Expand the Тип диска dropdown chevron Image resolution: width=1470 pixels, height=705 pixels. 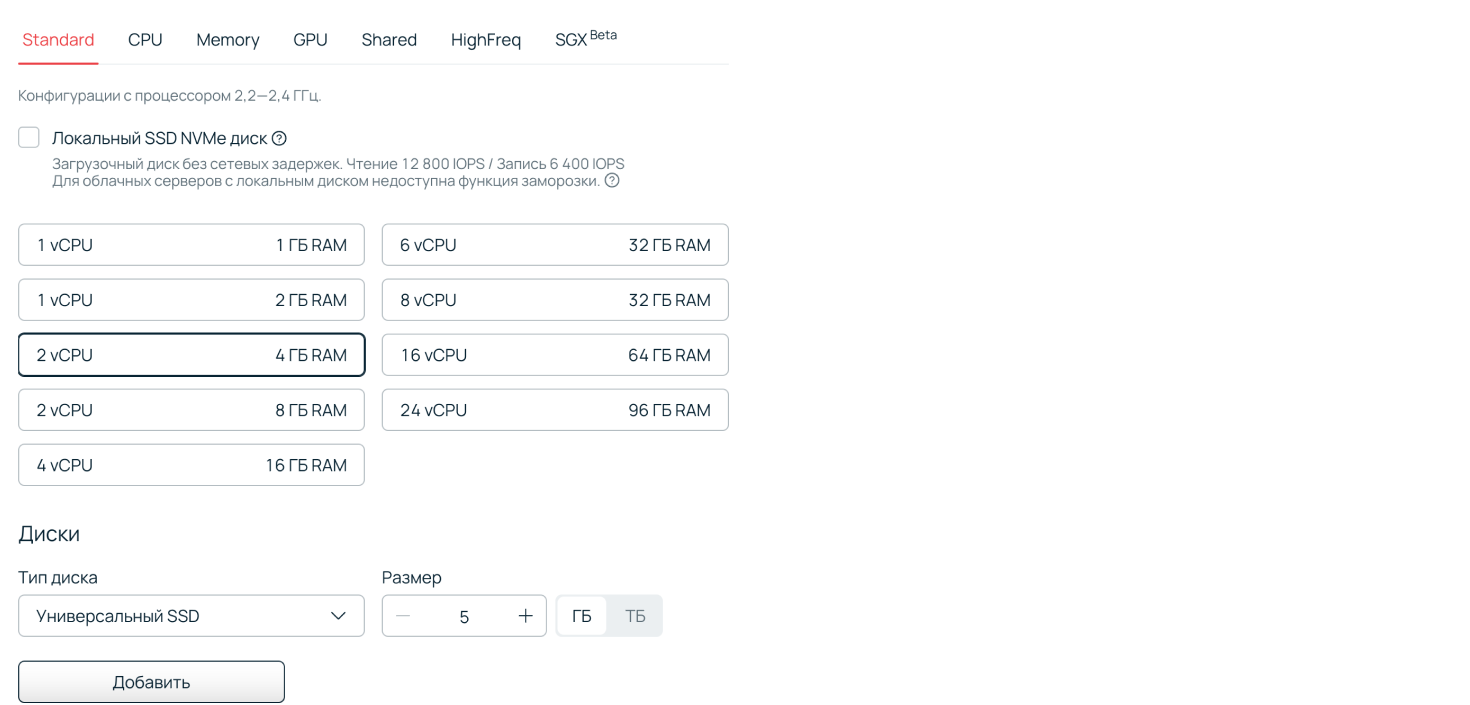337,615
